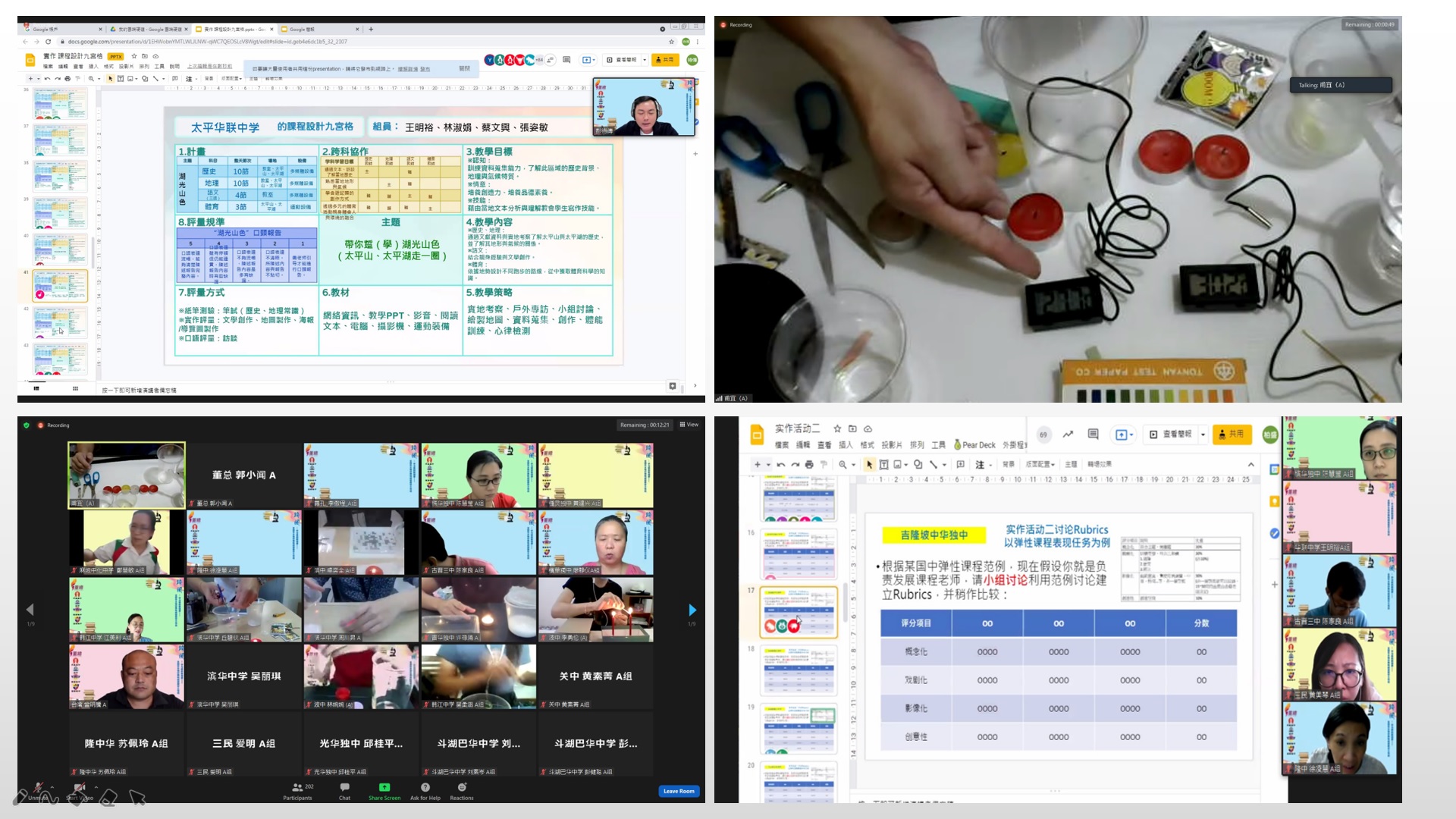This screenshot has height=819, width=1456.
Task: Undo last action in 实作活动二 toolbar
Action: 780,464
